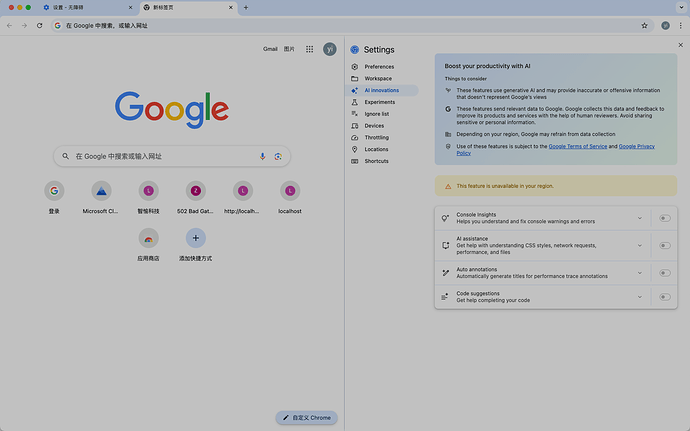Open the Chrome three-dot menu
Screen dimensions: 690x431
680,26
